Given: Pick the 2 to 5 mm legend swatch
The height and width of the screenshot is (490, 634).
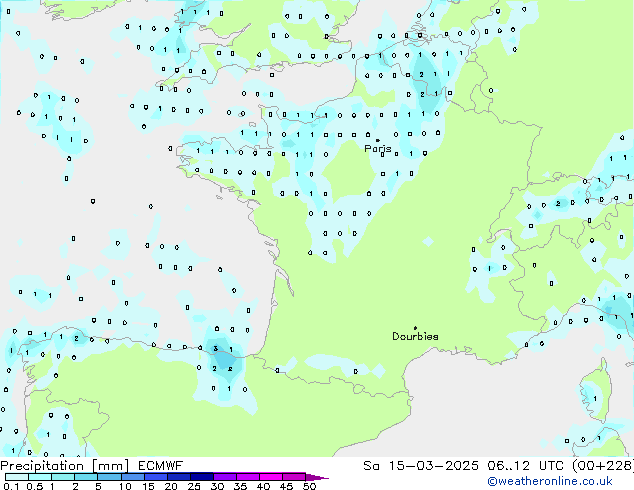Looking at the screenshot, I should 86,477.
